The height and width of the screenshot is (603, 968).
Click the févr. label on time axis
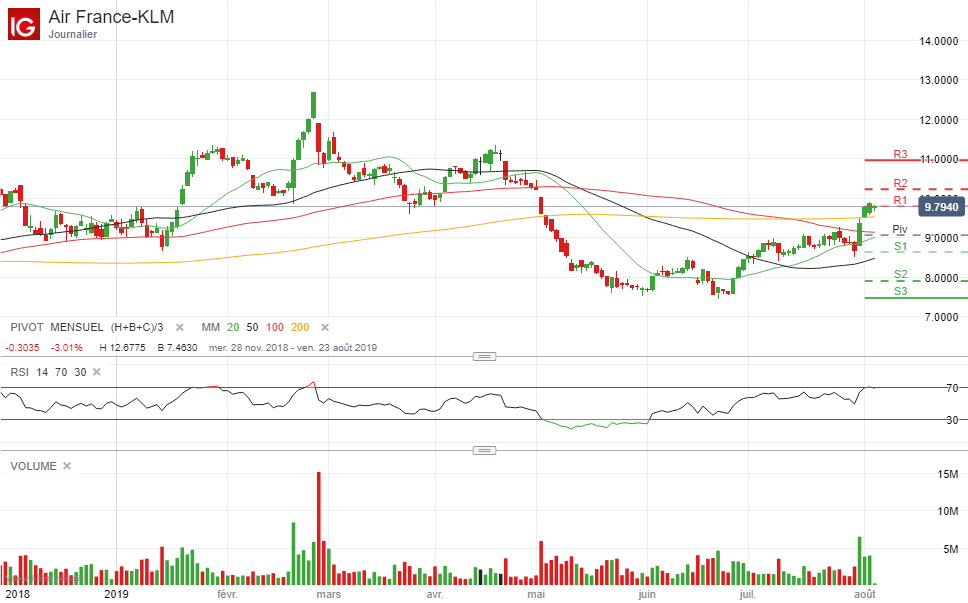[x=227, y=594]
